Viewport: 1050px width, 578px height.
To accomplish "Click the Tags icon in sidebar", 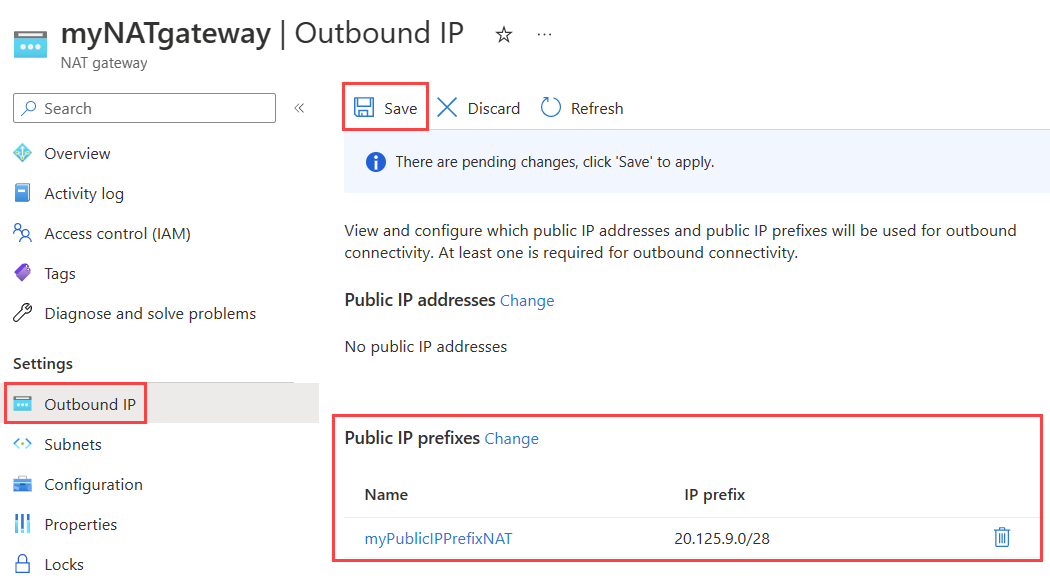I will (23, 273).
